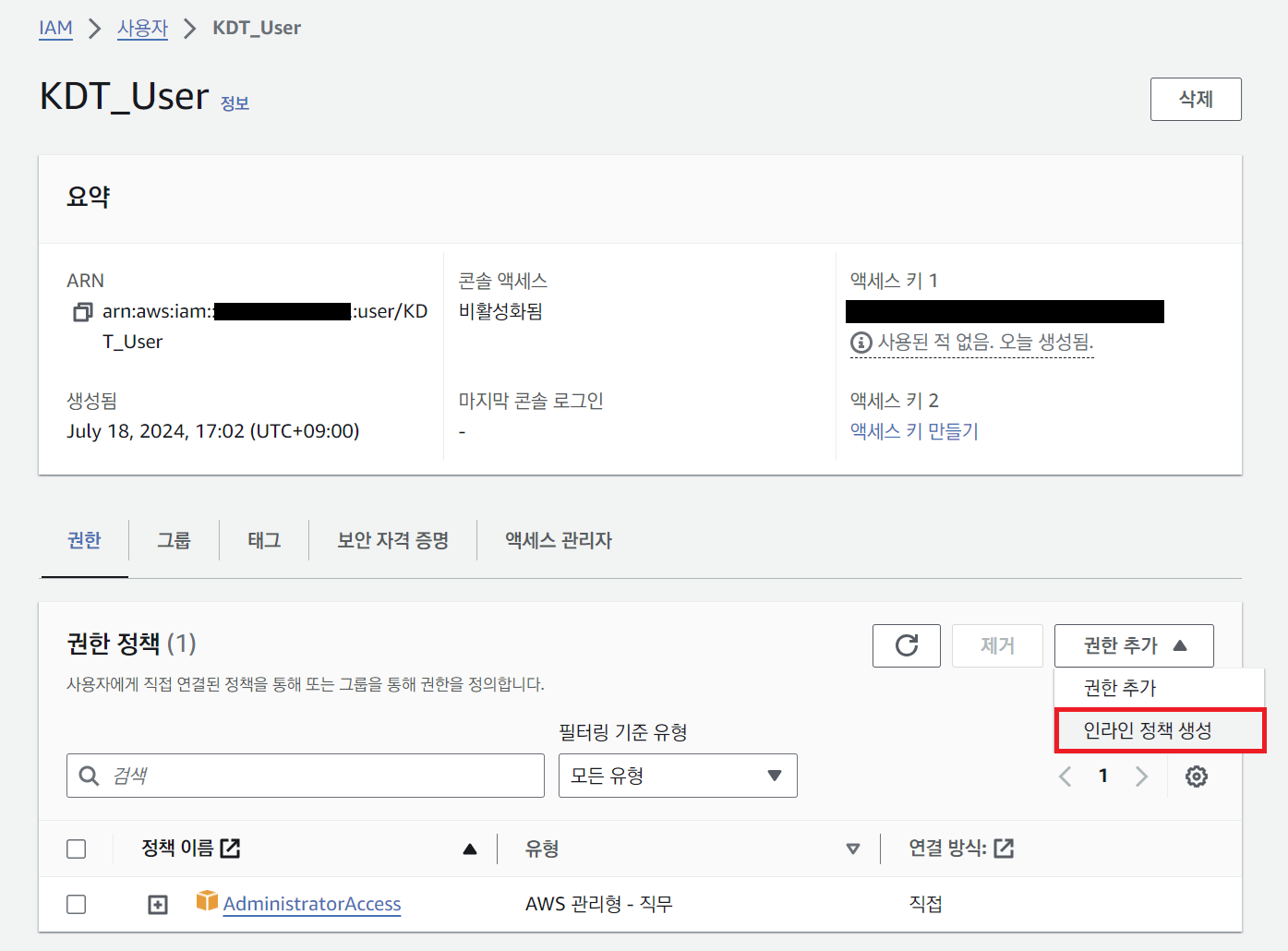The width and height of the screenshot is (1288, 951).
Task: Click the 비활성화됨 console access value
Action: click(x=500, y=312)
